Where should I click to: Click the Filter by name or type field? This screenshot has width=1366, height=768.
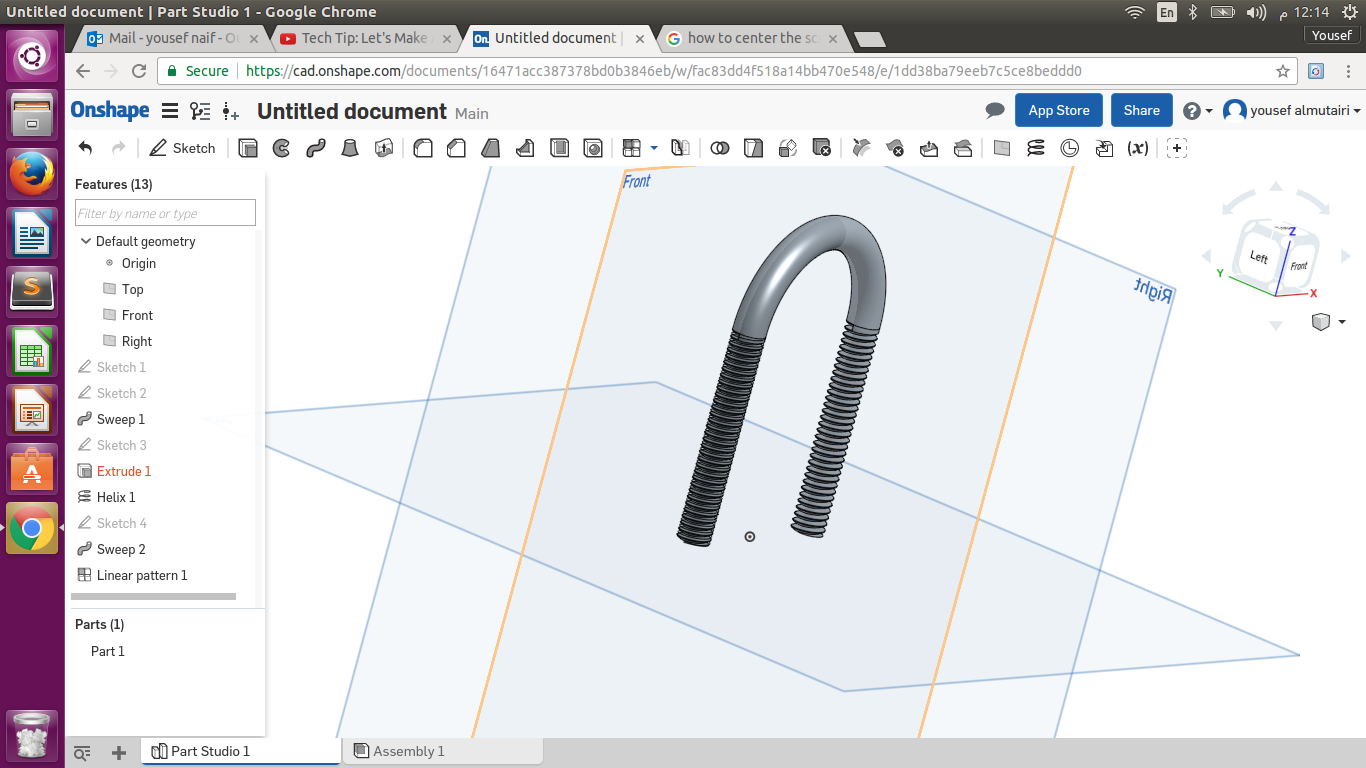pyautogui.click(x=165, y=213)
